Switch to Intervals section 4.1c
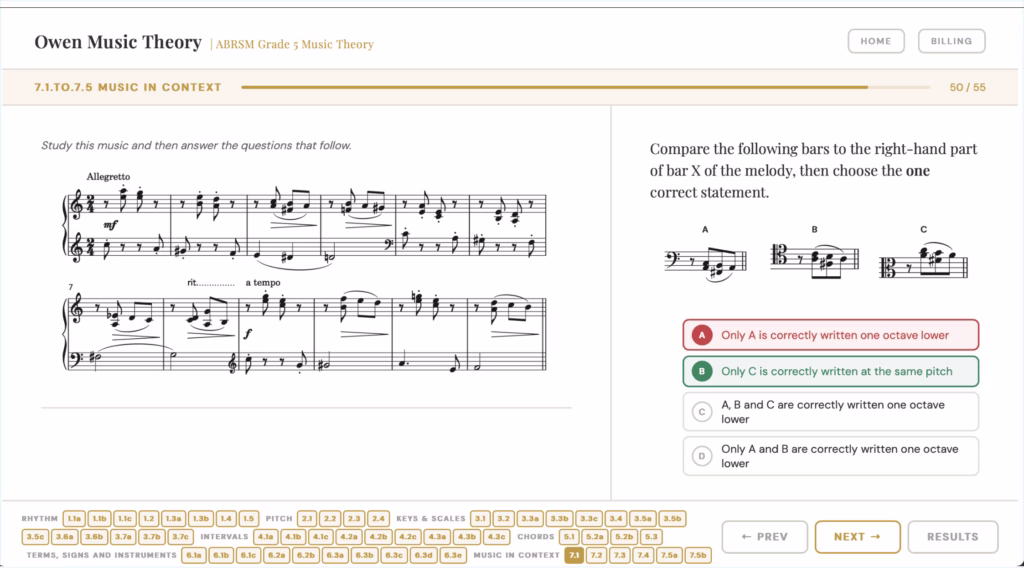The image size is (1024, 568). click(x=321, y=537)
